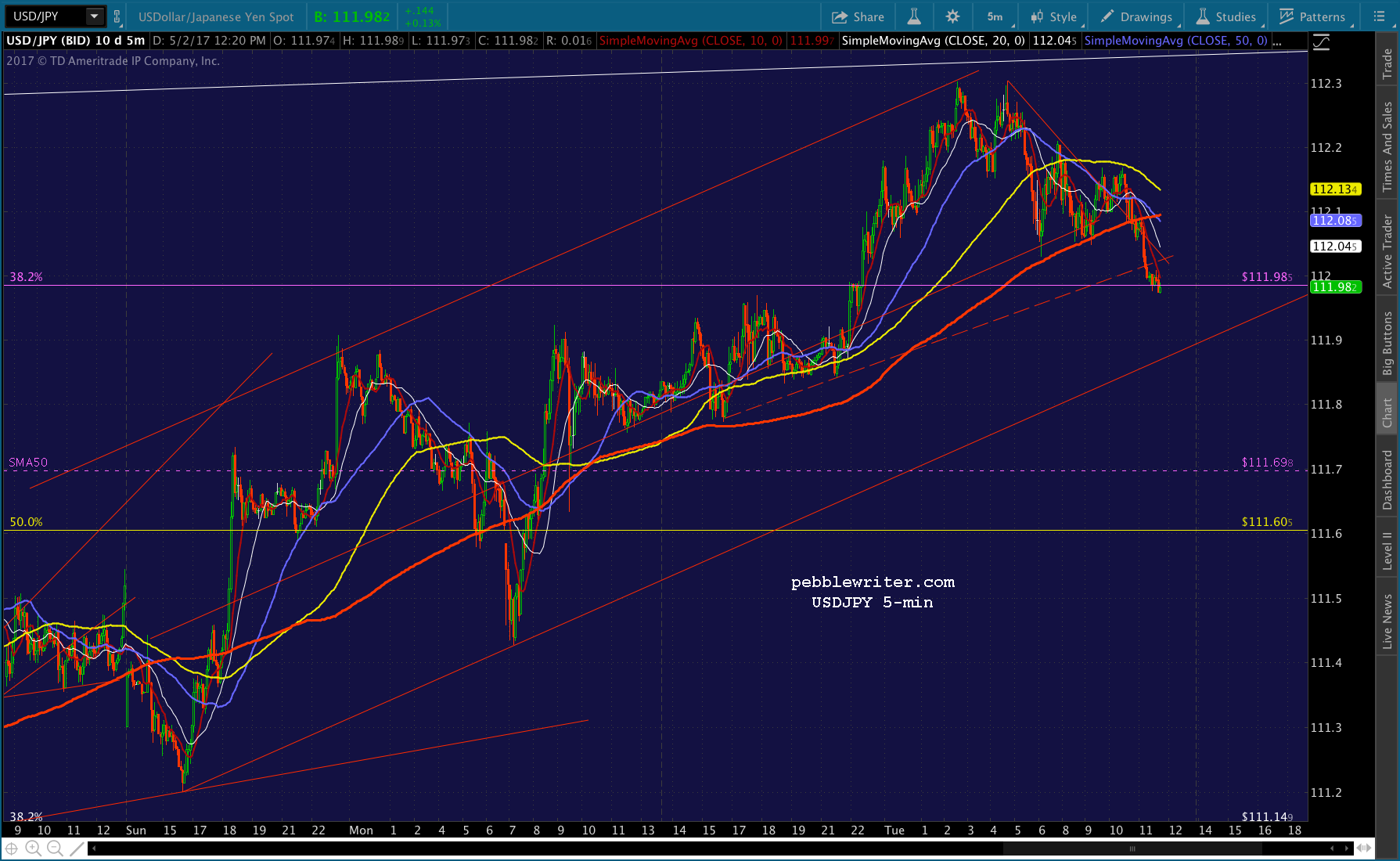Select the line drawing tool icon
Image resolution: width=1400 pixels, height=861 pixels.
click(76, 848)
